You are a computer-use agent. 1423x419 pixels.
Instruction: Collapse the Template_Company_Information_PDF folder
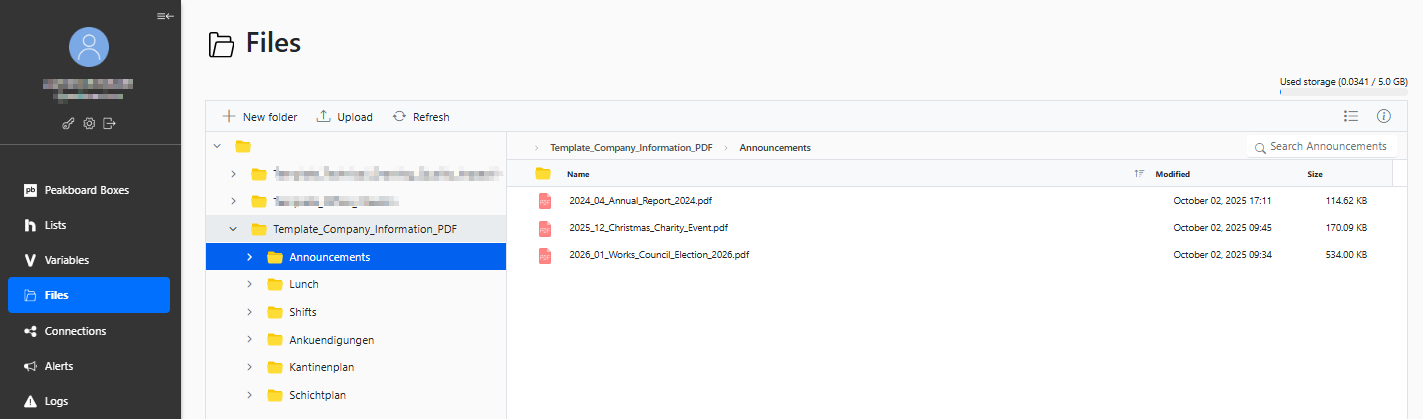pos(233,229)
